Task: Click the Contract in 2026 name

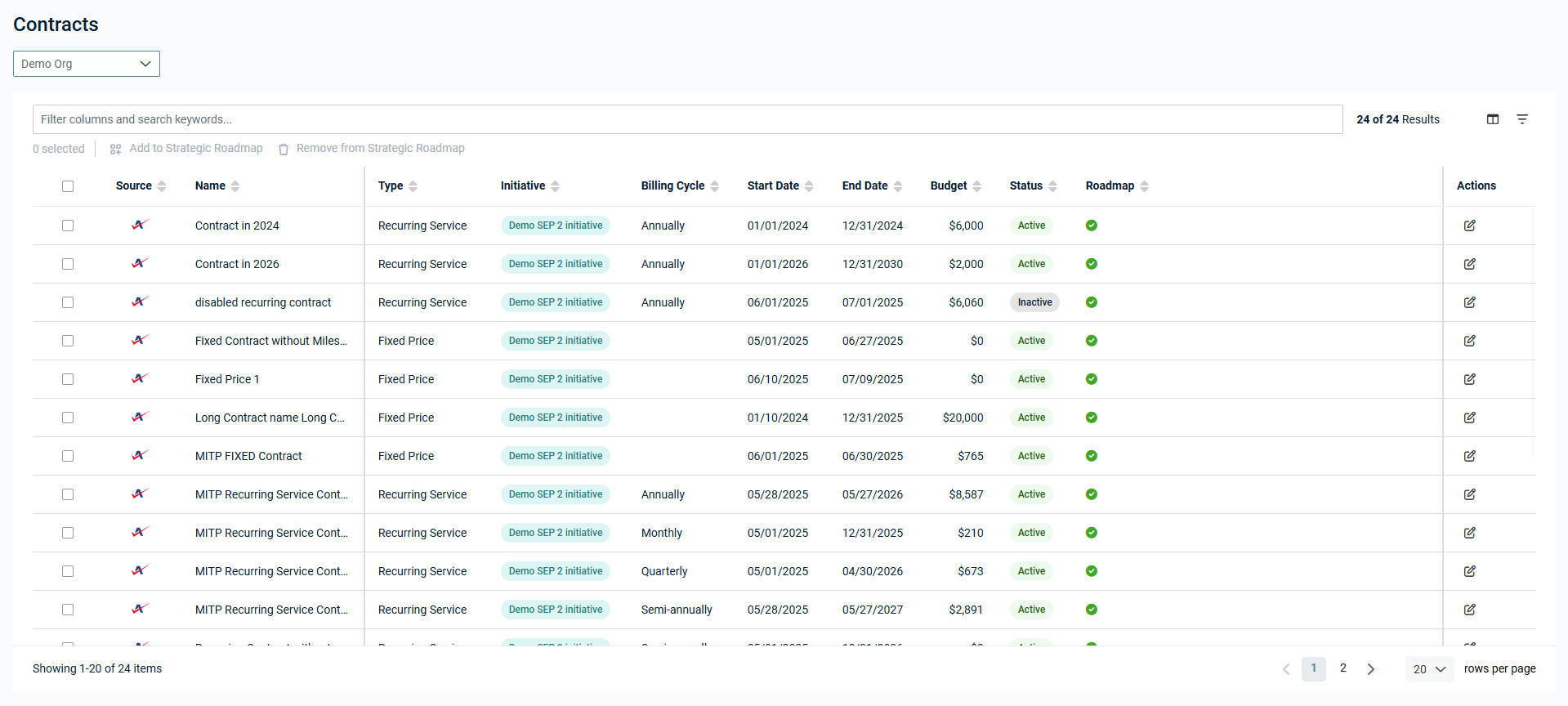Action: pos(237,264)
